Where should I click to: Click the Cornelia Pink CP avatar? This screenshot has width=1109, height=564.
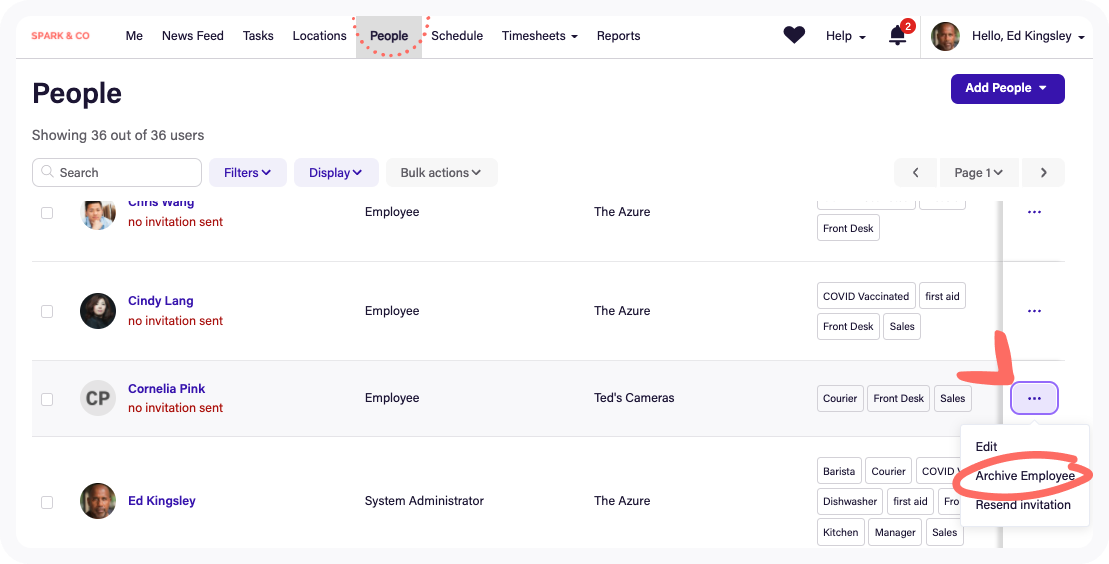tap(98, 398)
